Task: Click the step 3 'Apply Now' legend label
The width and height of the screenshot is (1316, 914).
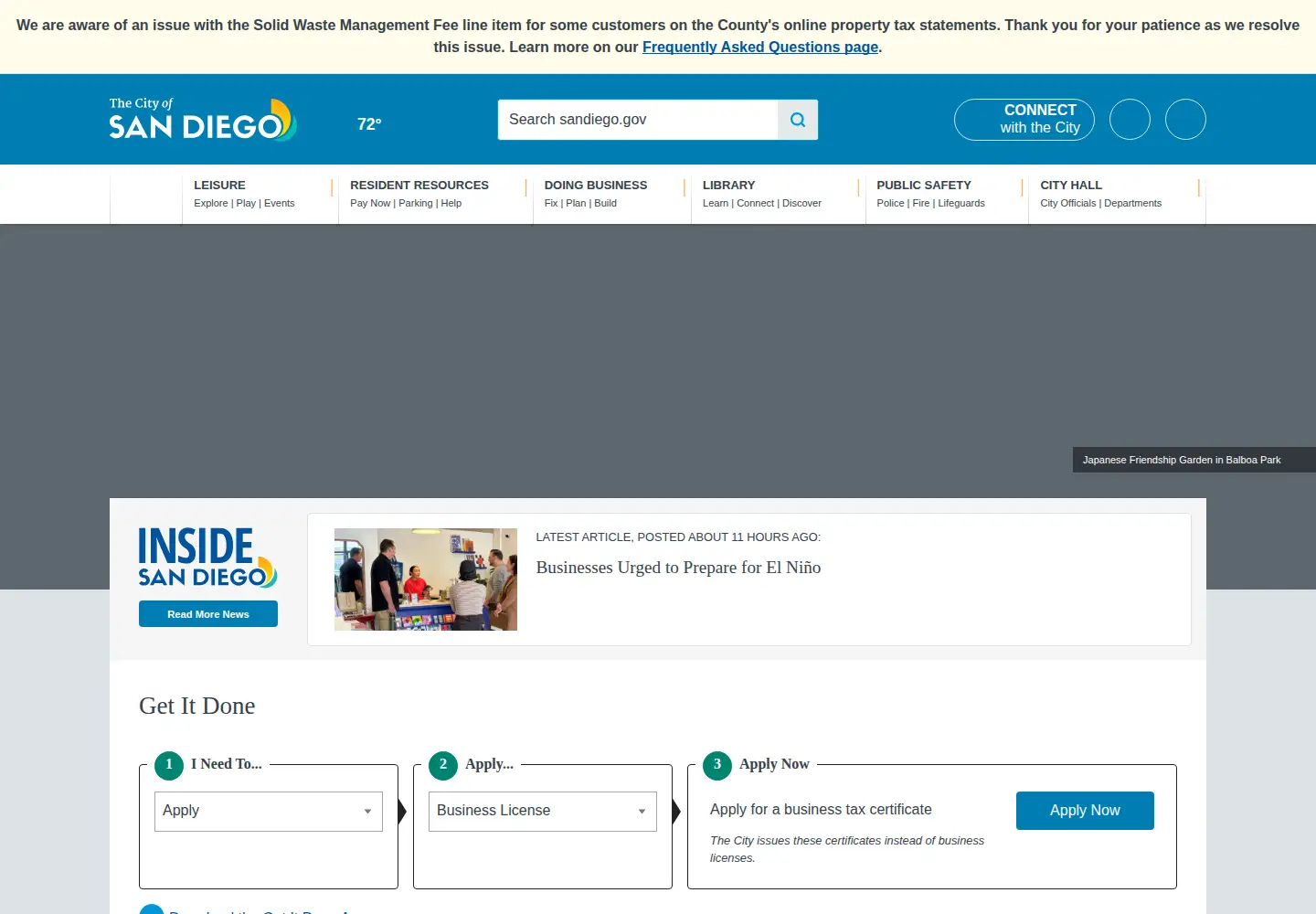Action: 774,764
